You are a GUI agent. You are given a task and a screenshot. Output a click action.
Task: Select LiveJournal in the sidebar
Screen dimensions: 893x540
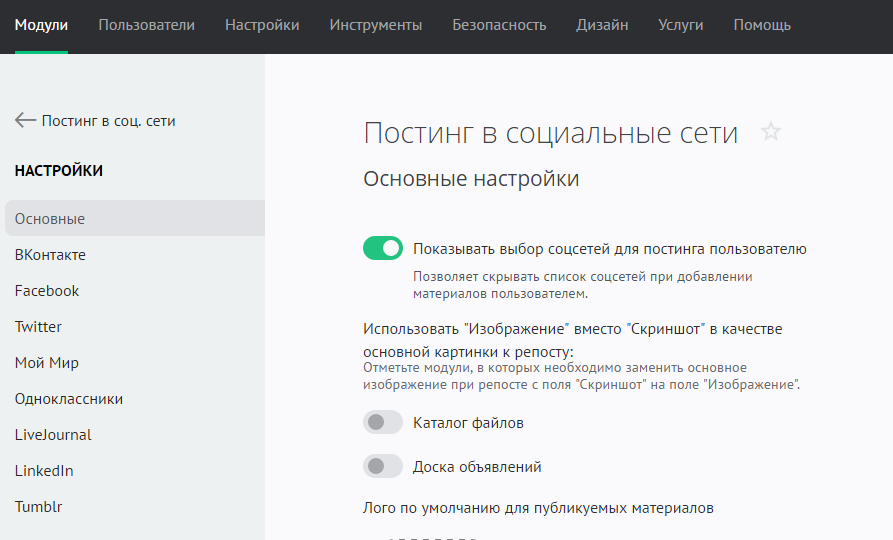(53, 435)
